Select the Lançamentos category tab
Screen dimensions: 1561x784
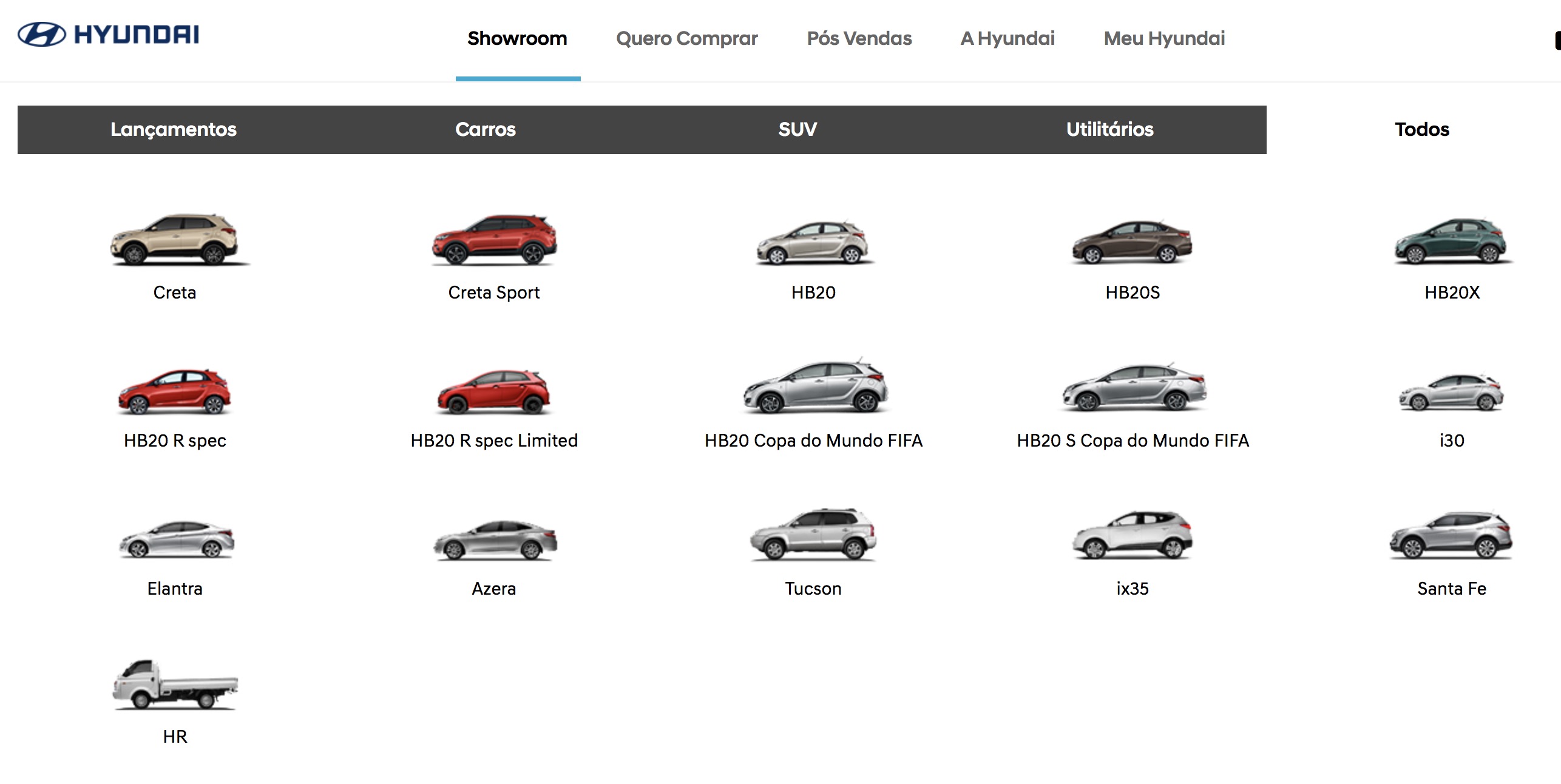tap(174, 129)
